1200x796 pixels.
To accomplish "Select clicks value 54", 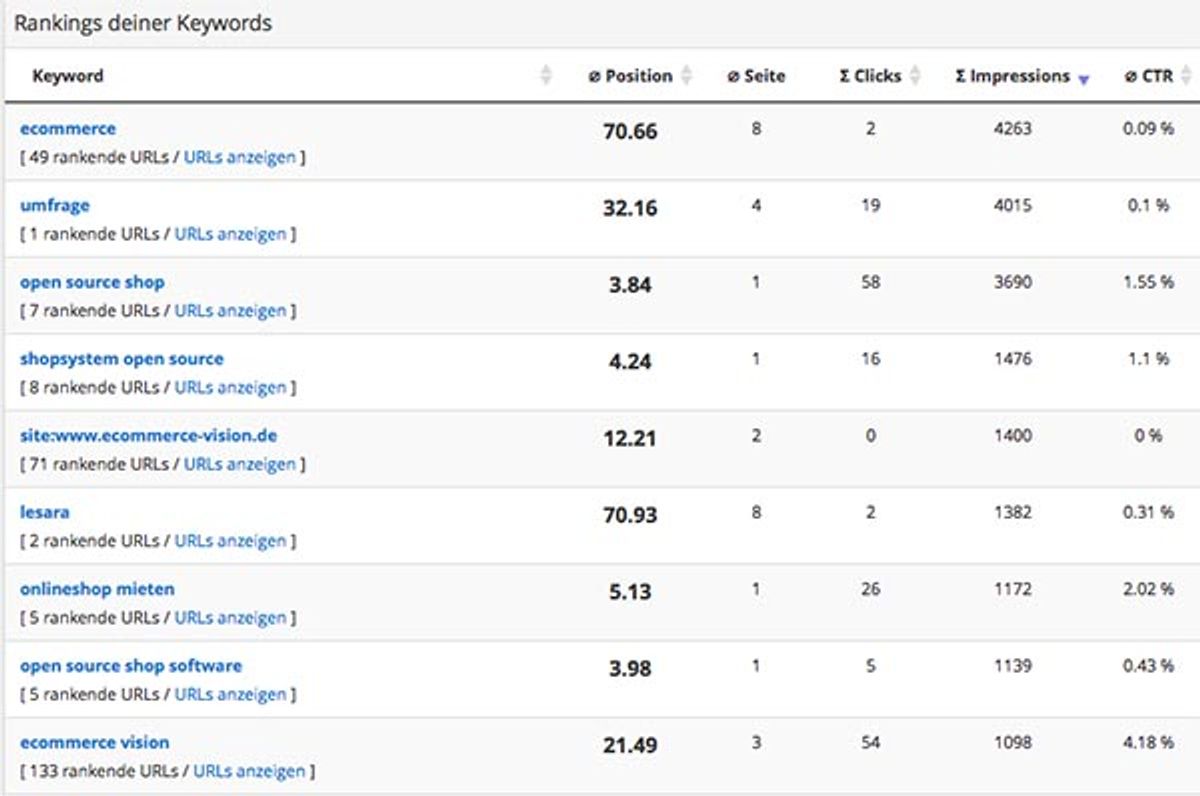I will coord(871,742).
